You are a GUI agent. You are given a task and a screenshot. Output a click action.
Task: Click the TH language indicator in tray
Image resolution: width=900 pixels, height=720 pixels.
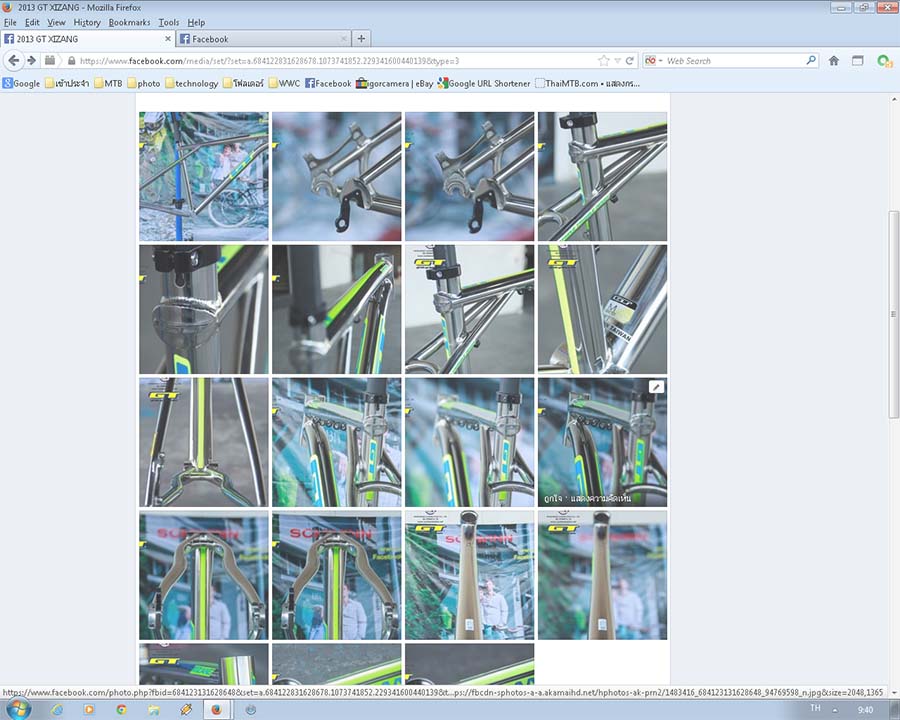pos(815,708)
